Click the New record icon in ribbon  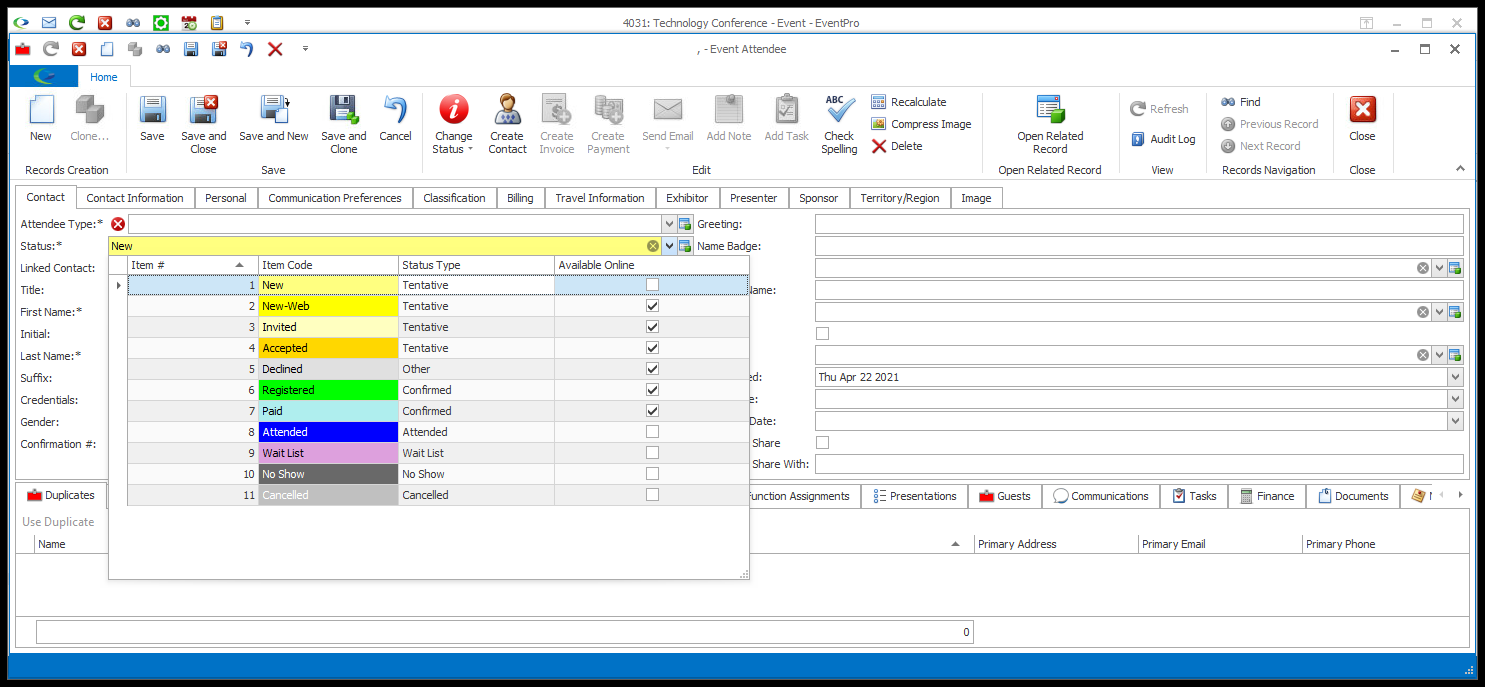pyautogui.click(x=41, y=110)
